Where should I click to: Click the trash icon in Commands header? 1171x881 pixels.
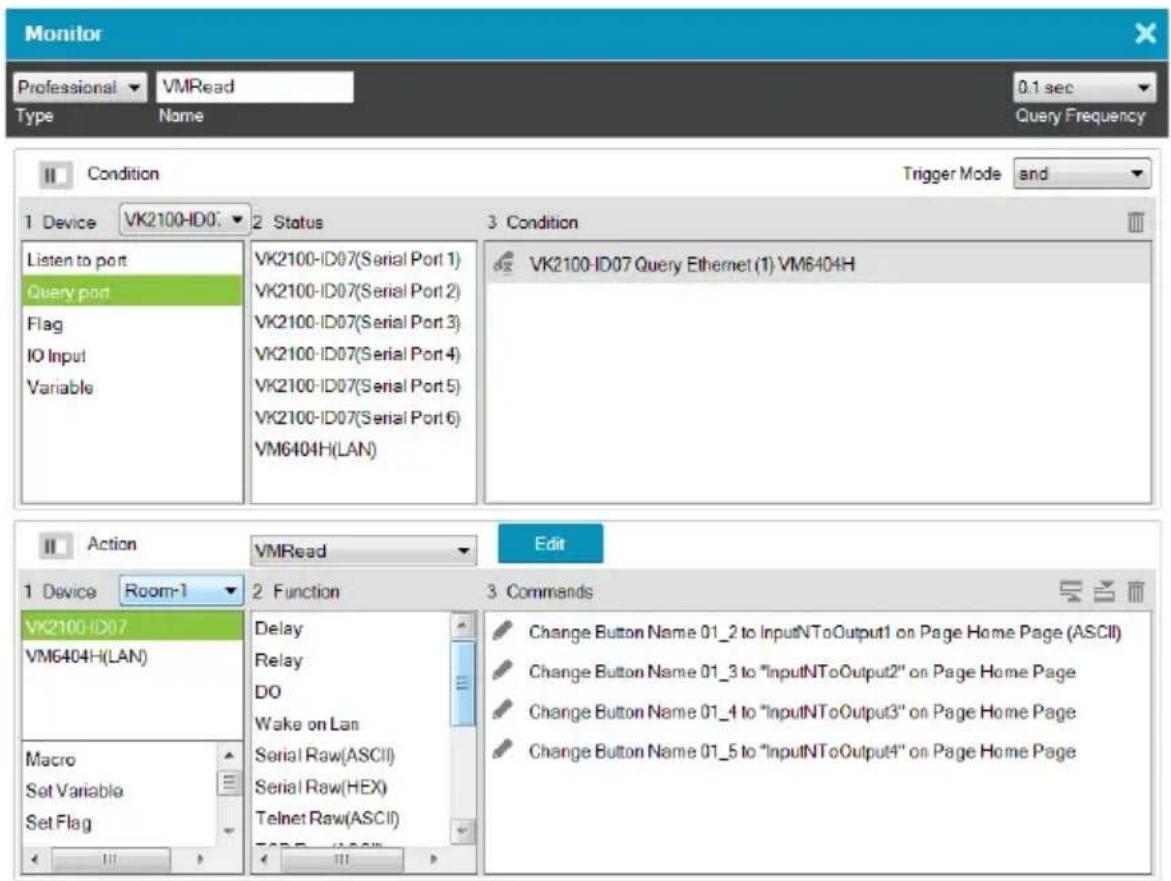1135,591
